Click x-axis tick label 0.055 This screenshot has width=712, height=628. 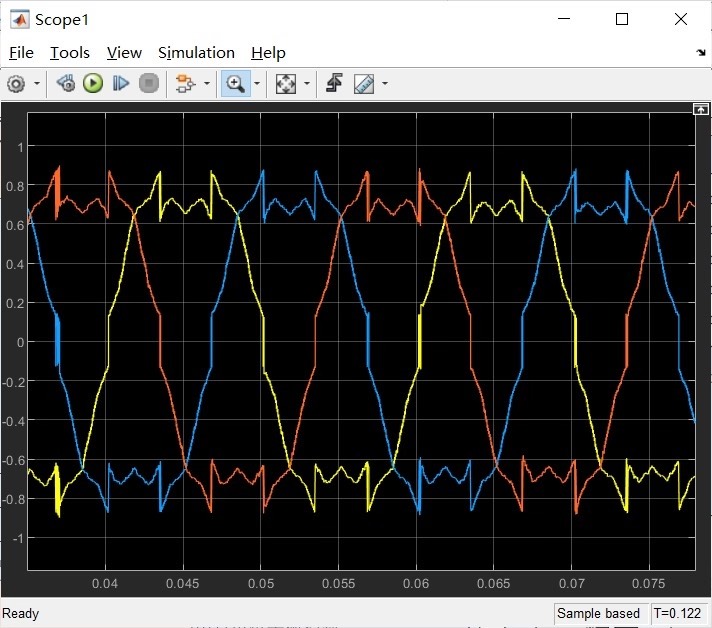point(338,583)
